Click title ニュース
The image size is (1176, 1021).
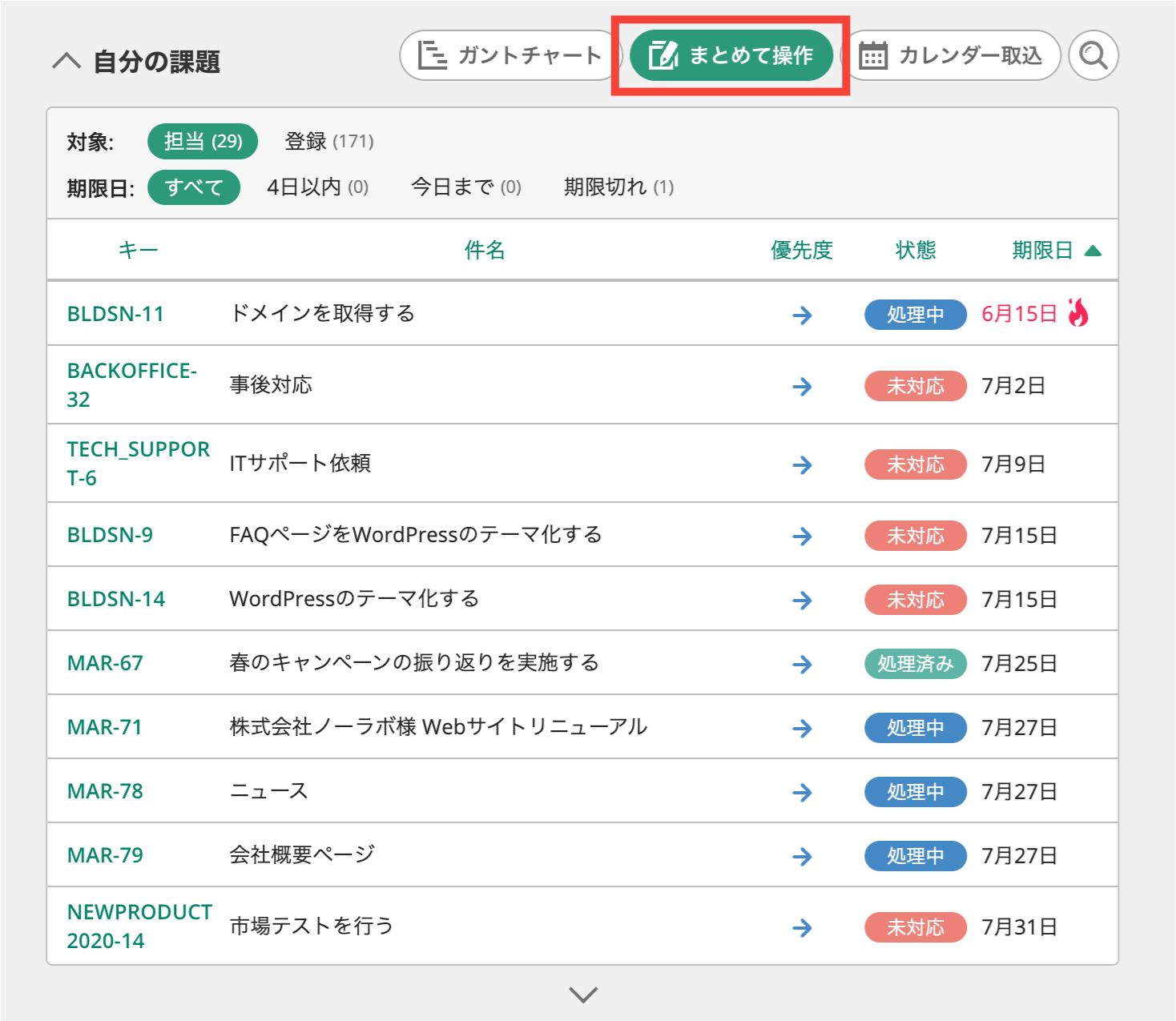(269, 790)
